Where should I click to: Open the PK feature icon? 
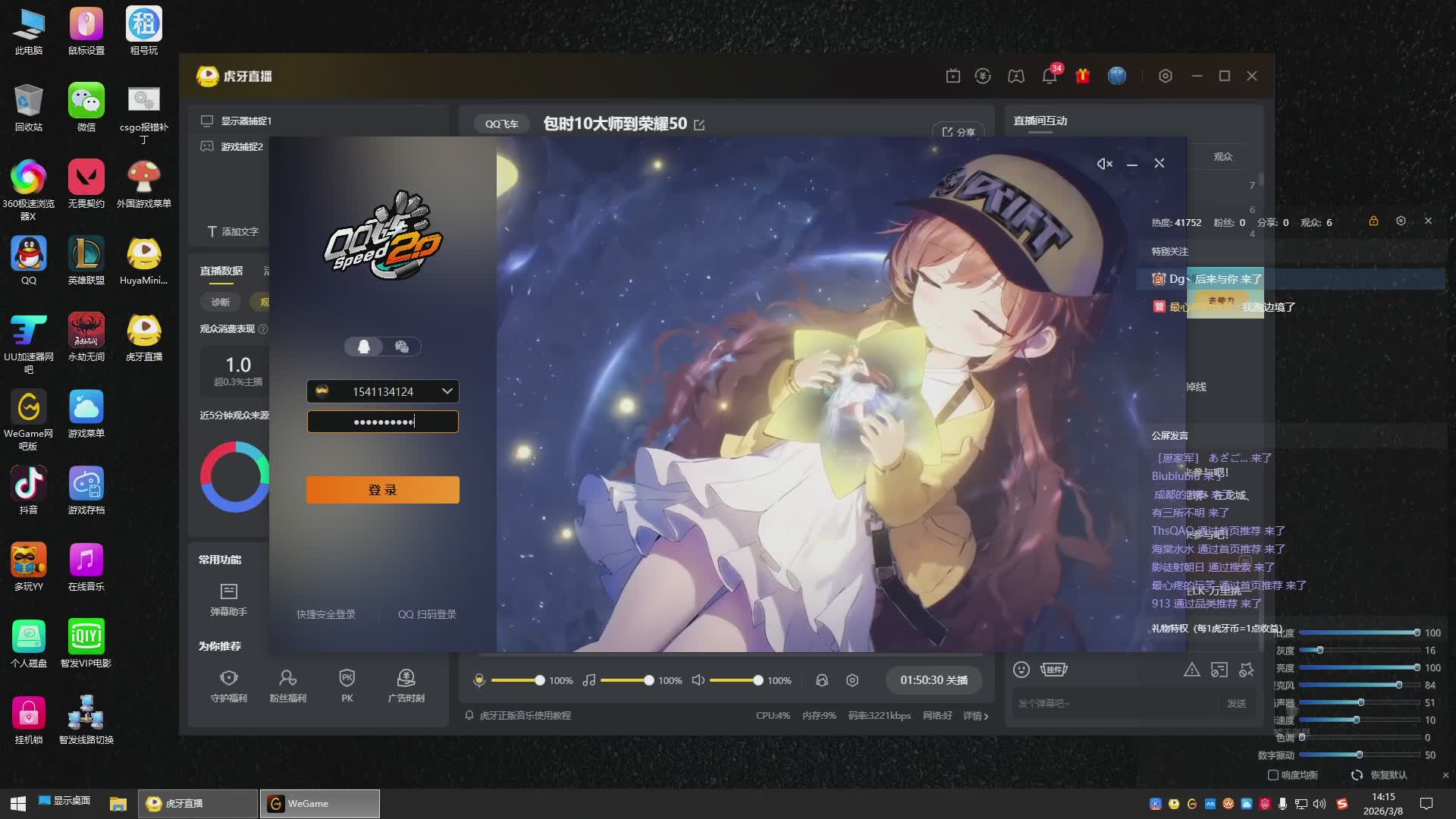(x=347, y=685)
